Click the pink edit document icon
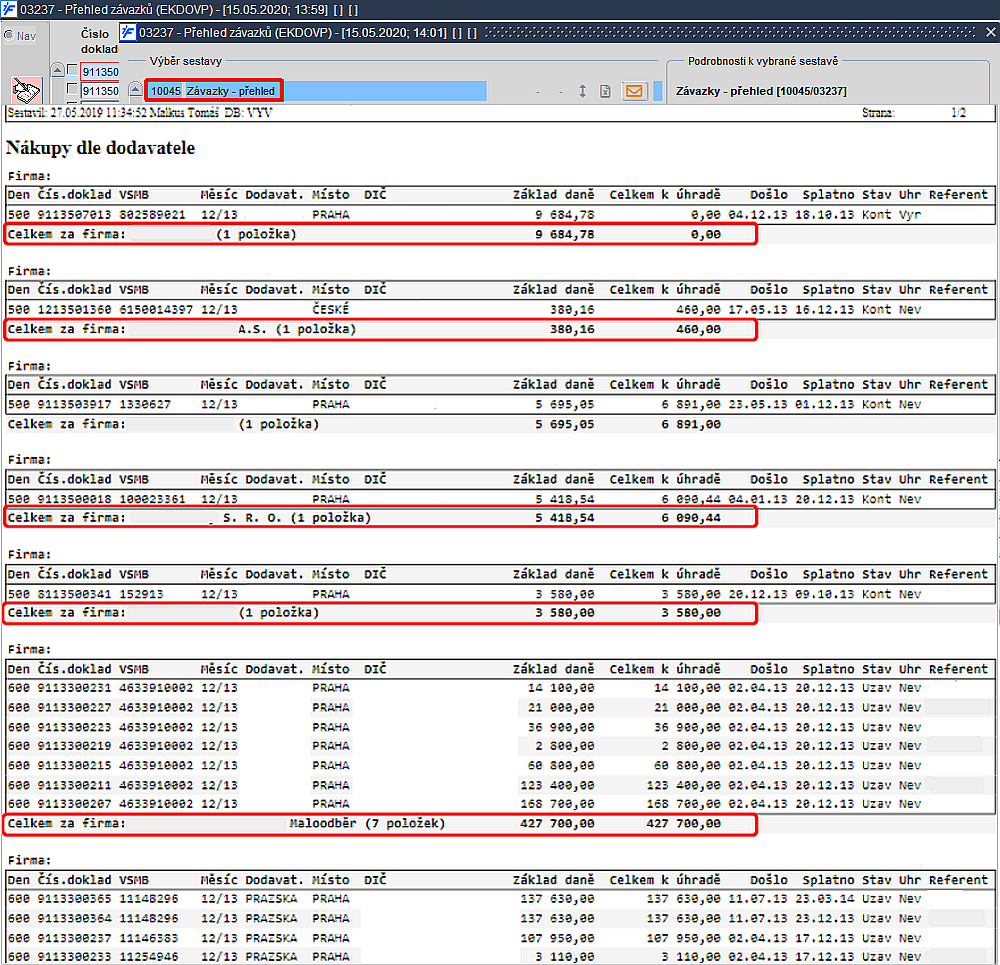Screen dimensions: 1000x965 pos(25,90)
